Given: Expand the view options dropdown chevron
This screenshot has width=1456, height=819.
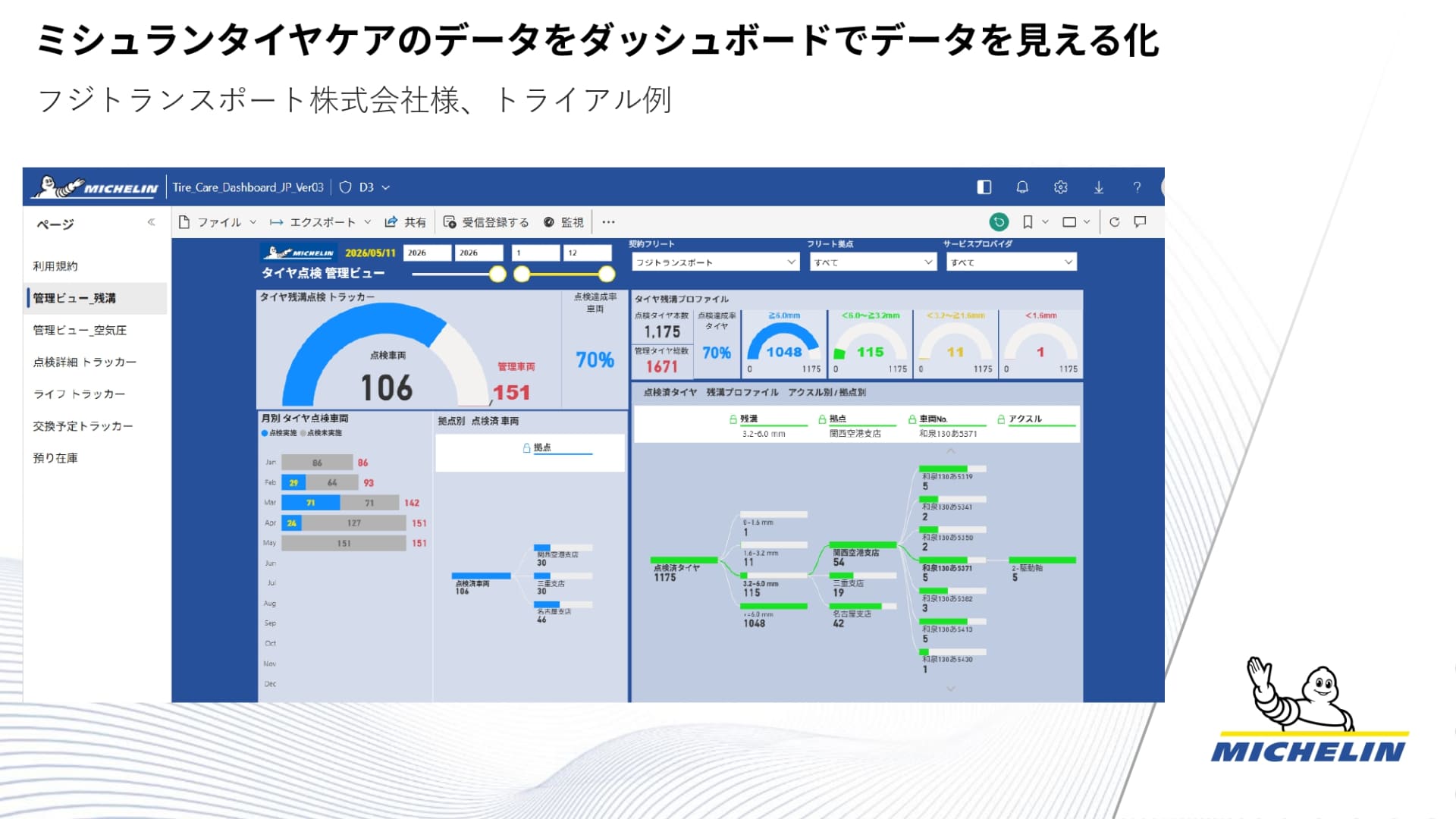Looking at the screenshot, I should coord(1087,222).
